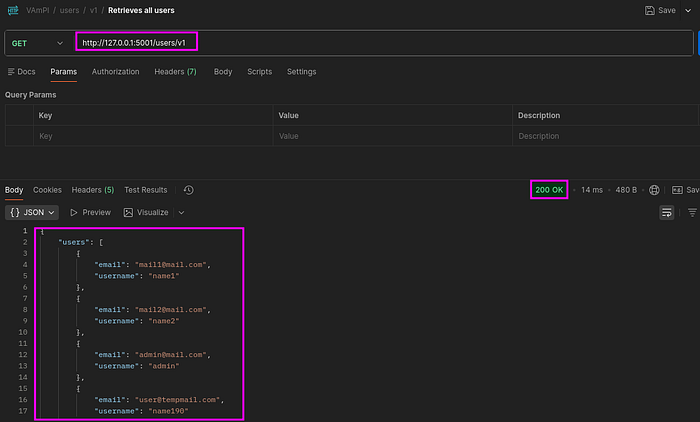Toggle the line wrap icon
The height and width of the screenshot is (422, 700).
[x=667, y=213]
